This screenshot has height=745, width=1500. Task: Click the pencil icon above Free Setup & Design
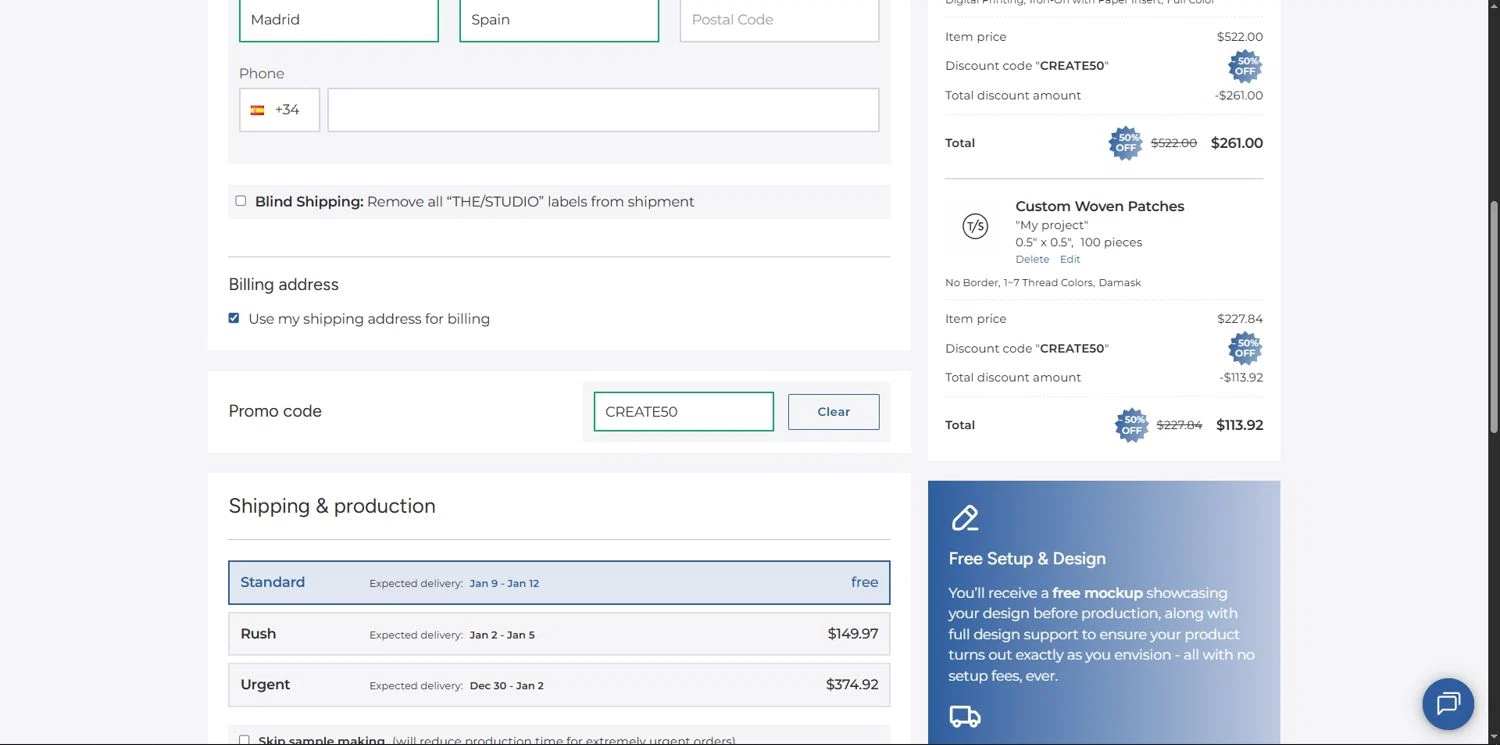[964, 518]
